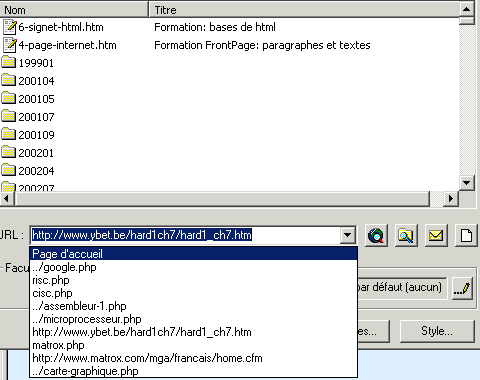Choose ../carte-graphique.php in URL list
This screenshot has height=380, width=480.
click(x=194, y=371)
